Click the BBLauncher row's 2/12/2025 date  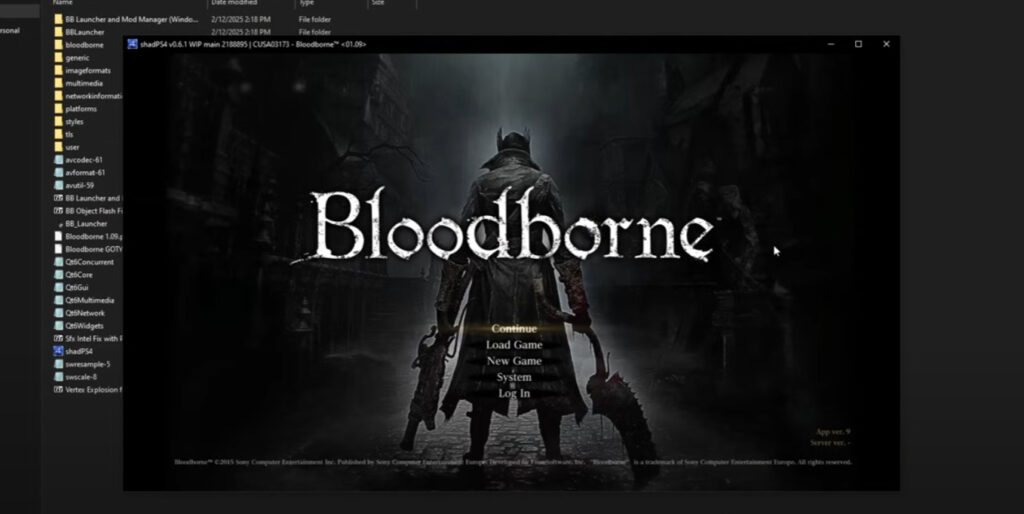pyautogui.click(x=240, y=32)
